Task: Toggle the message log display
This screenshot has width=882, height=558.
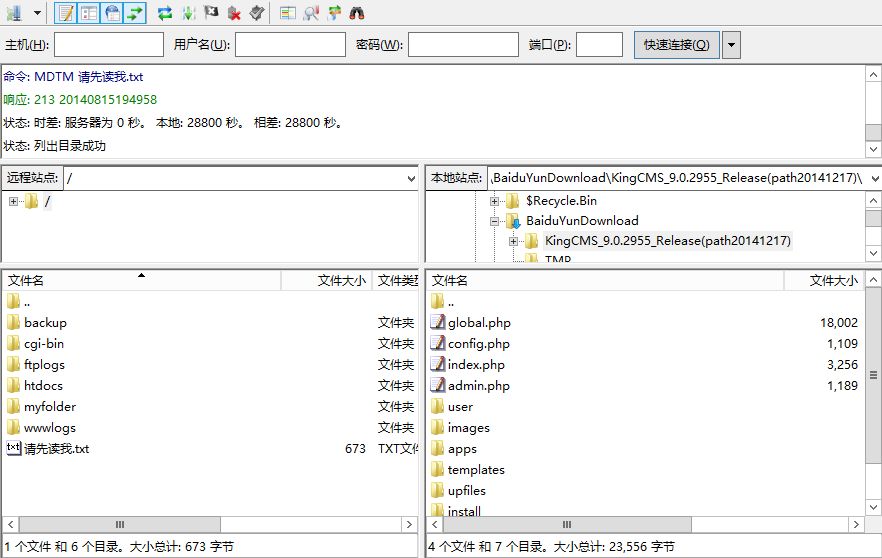Action: pos(66,12)
